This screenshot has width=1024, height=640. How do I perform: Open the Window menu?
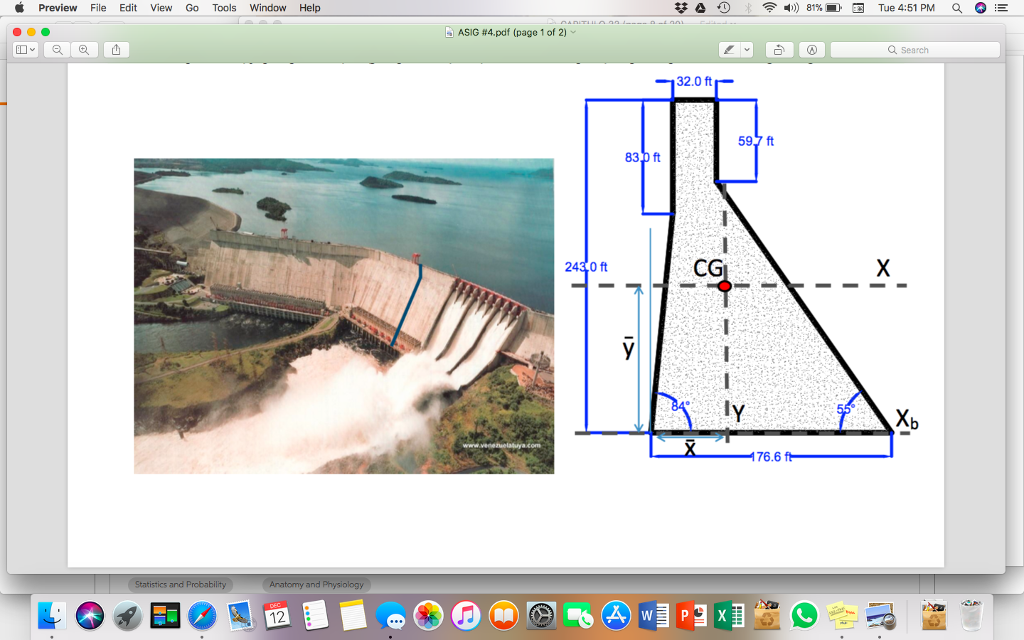coord(267,7)
